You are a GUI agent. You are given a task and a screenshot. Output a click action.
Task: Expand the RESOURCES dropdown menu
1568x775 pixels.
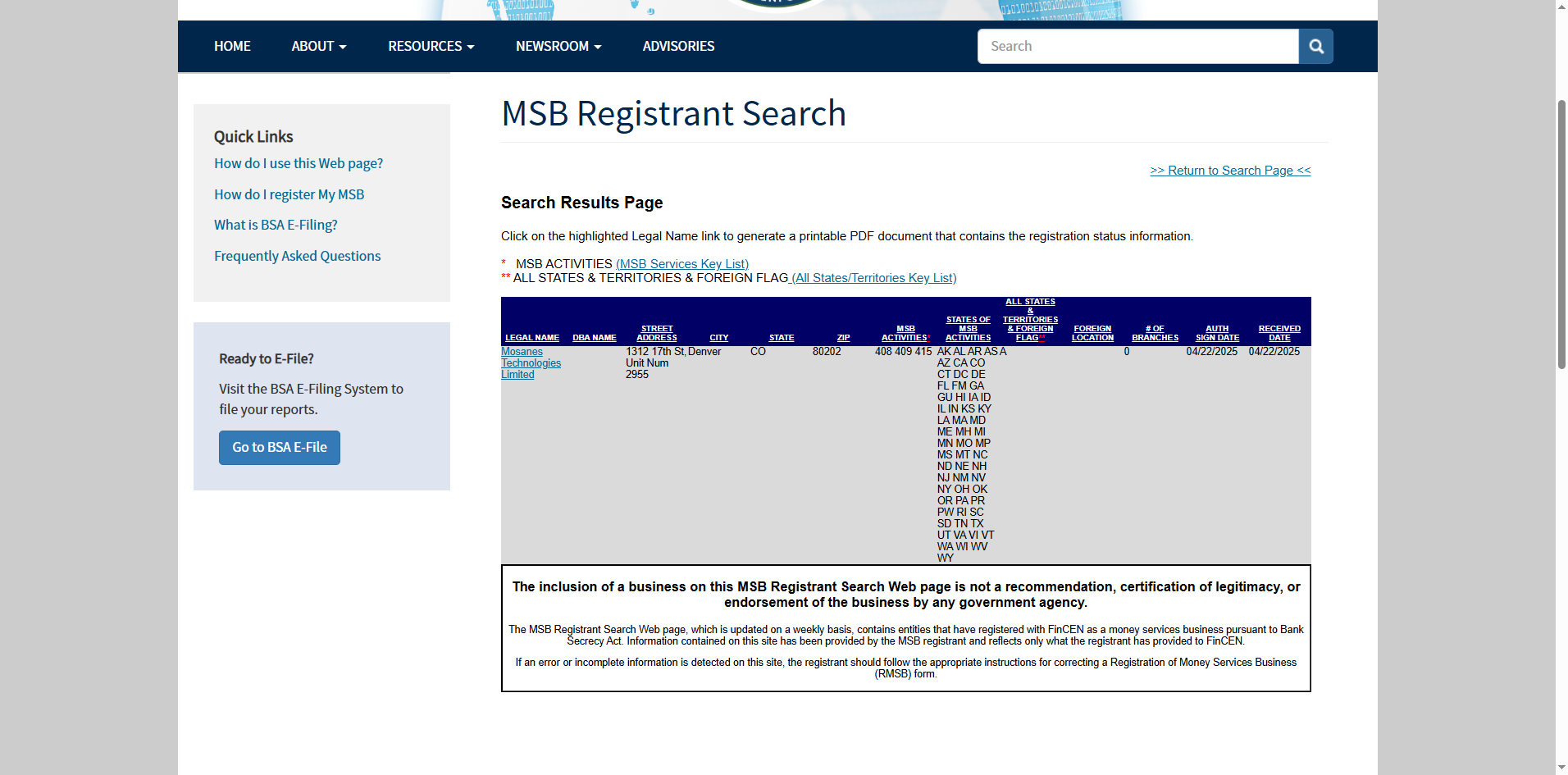tap(431, 47)
